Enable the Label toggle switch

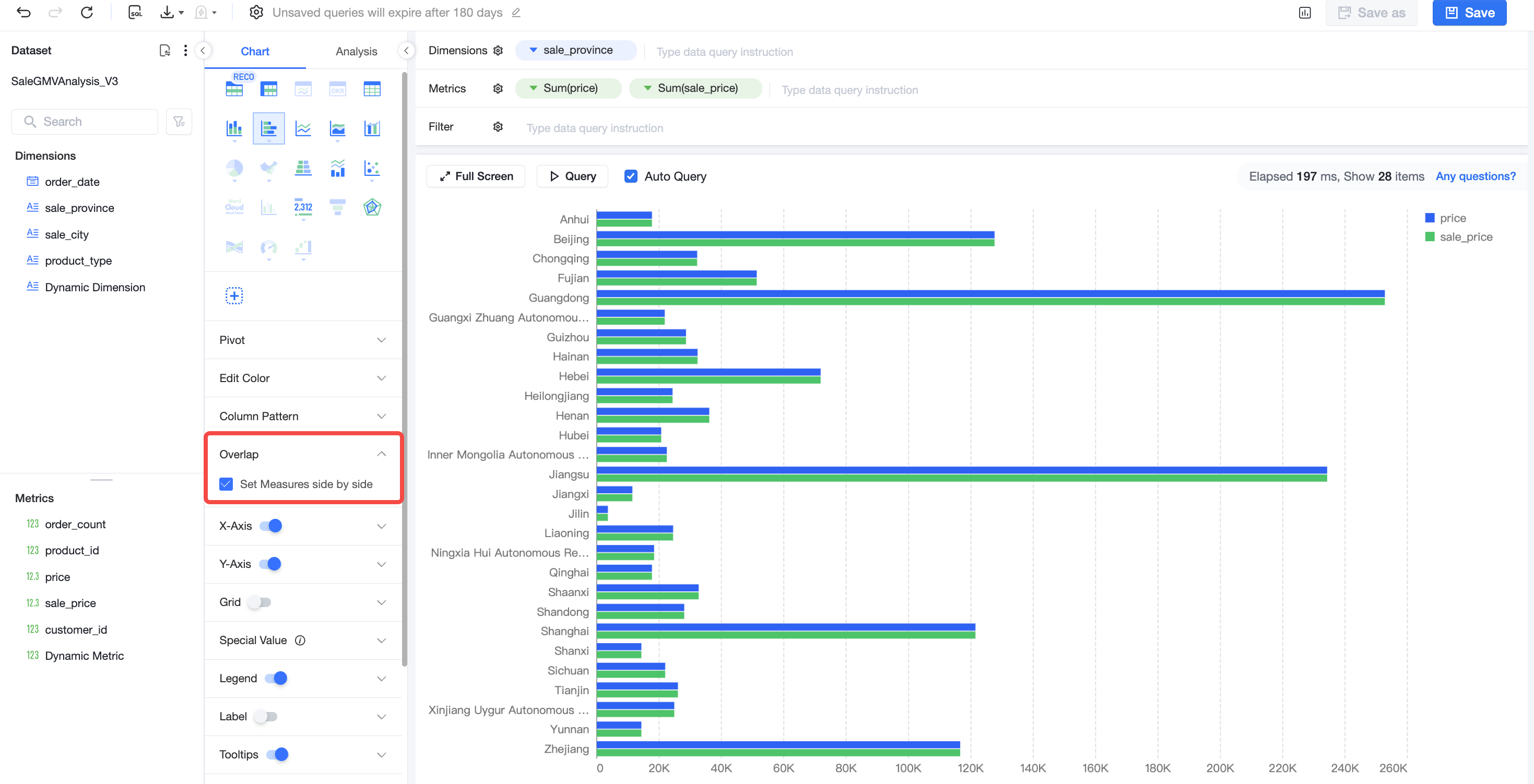click(x=266, y=716)
